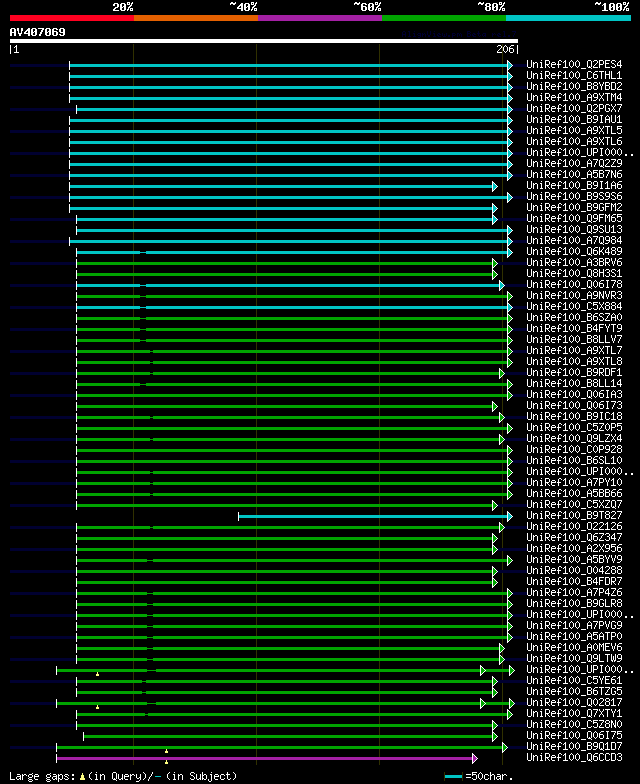Select the UniRef100_A9NVR3 label
Viewport: 640px width, 784px height.
(574, 296)
